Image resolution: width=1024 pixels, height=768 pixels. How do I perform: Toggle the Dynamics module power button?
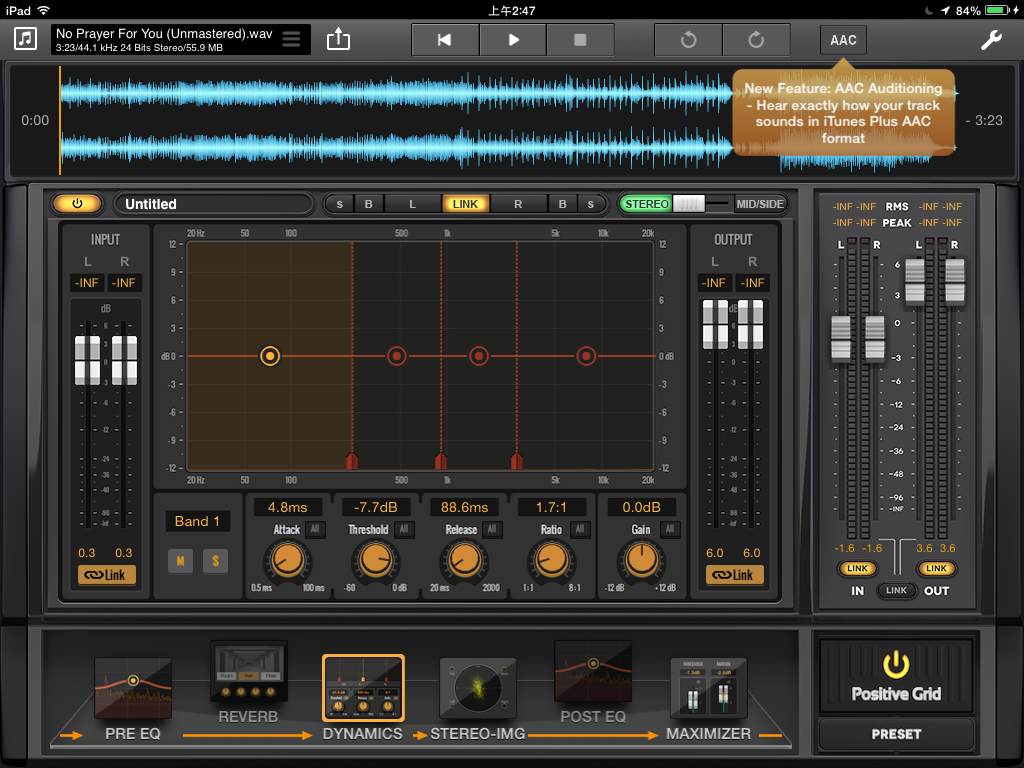[77, 203]
